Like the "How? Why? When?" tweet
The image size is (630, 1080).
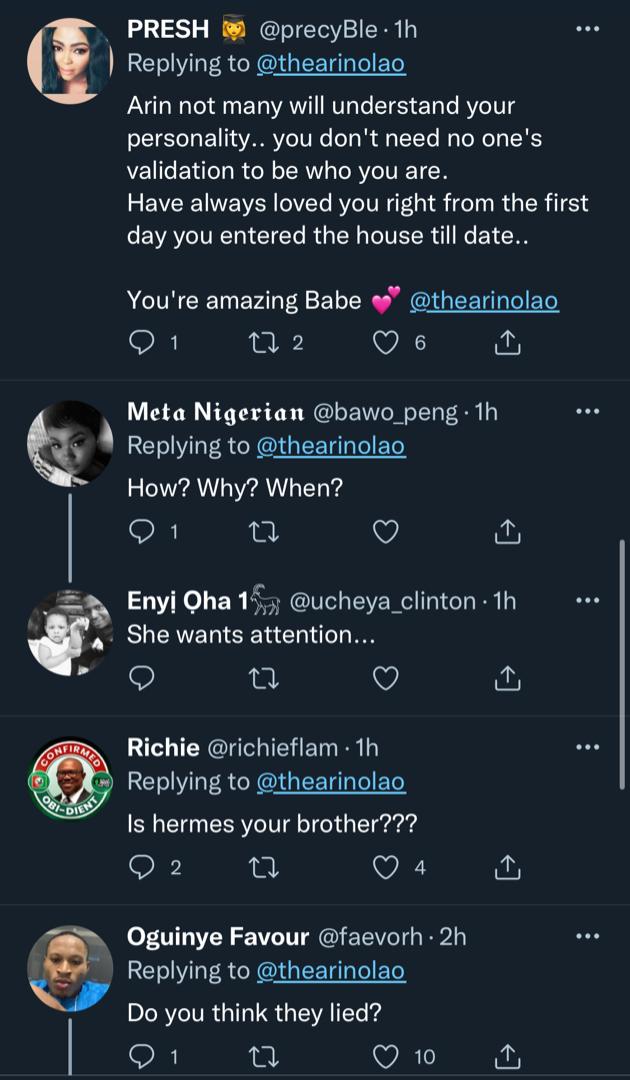point(386,532)
